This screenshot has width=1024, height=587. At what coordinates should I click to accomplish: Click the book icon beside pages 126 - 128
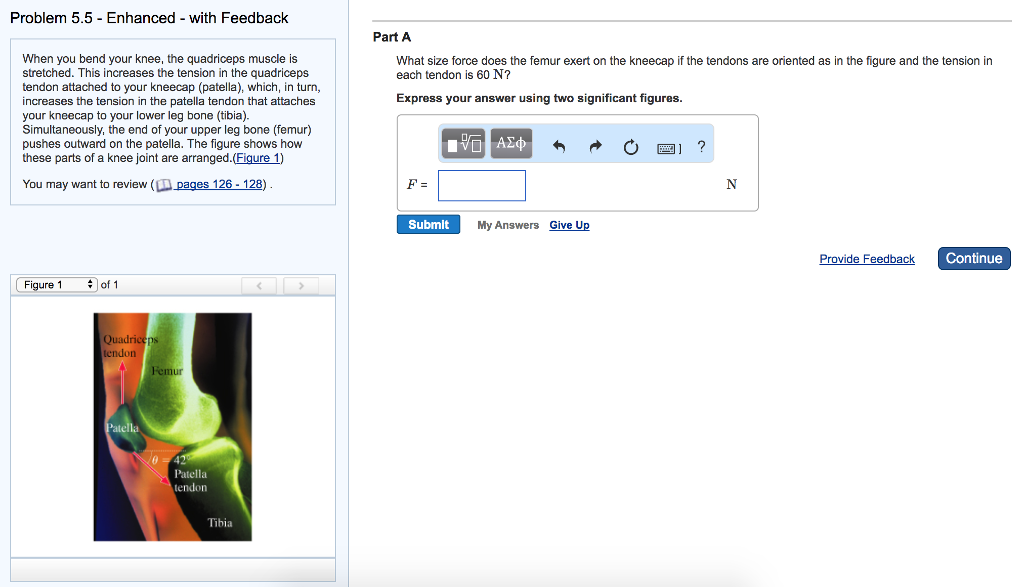[x=165, y=185]
